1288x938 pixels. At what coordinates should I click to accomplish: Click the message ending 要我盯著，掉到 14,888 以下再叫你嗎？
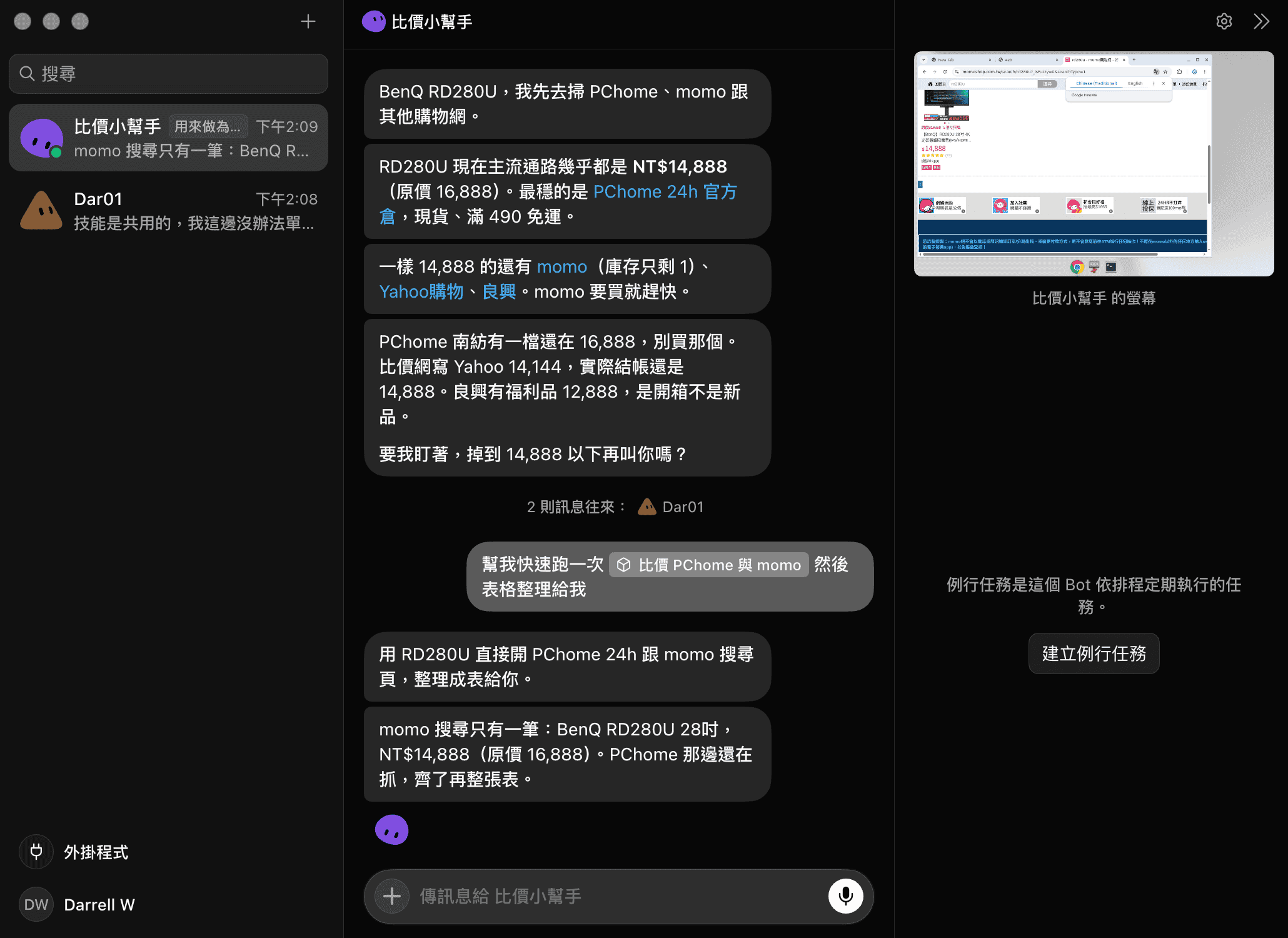tap(567, 398)
